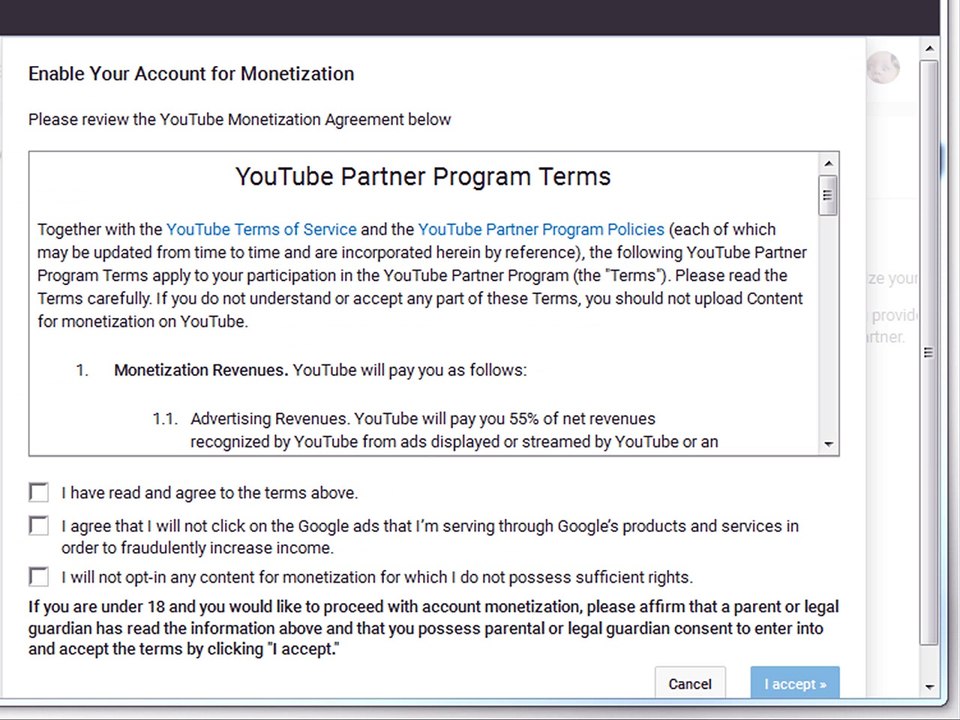Click the terms box scrollbar thumb

click(x=828, y=195)
